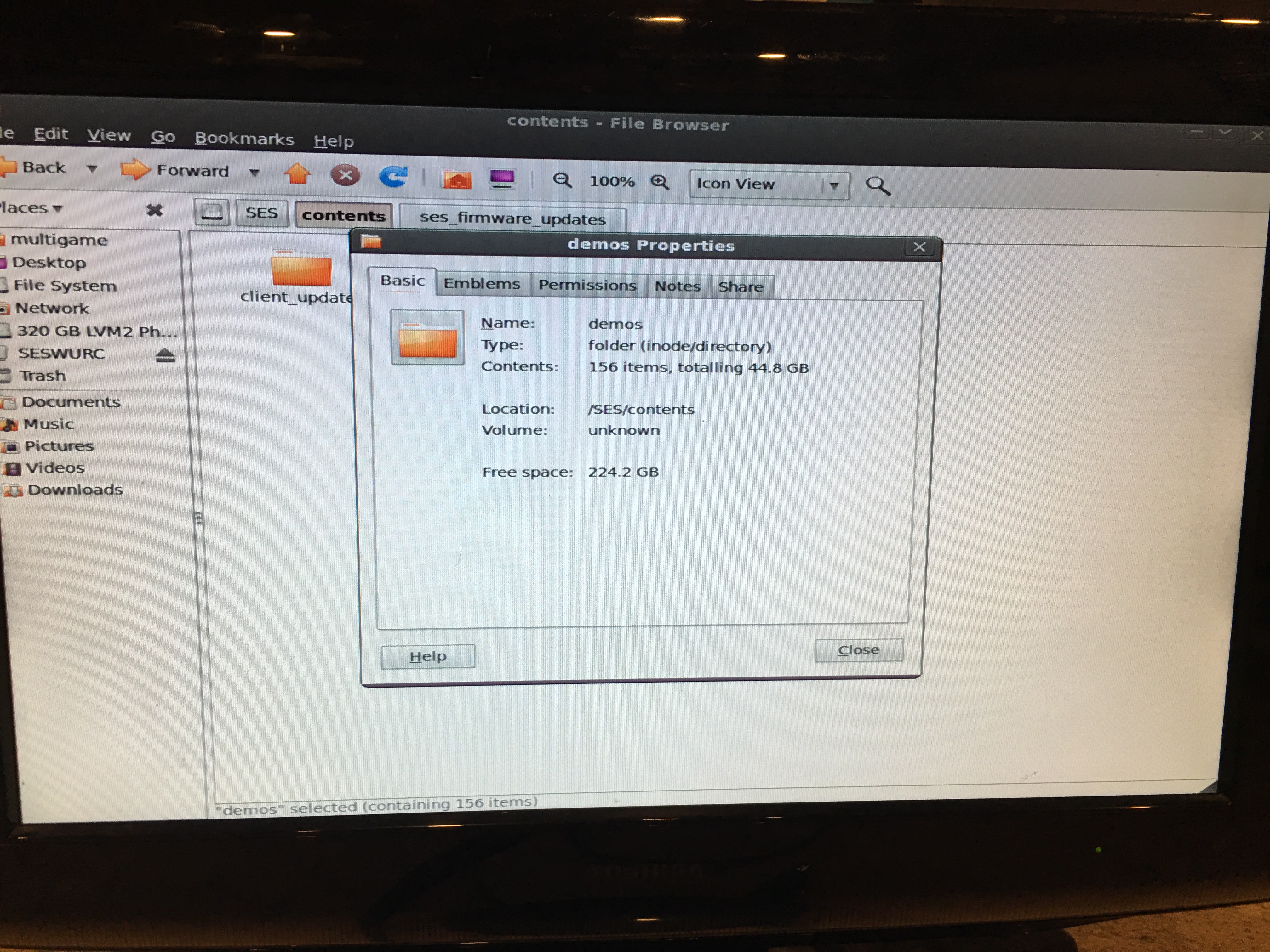Open the Go menu
Screen dimensions: 1270x952
click(x=163, y=137)
